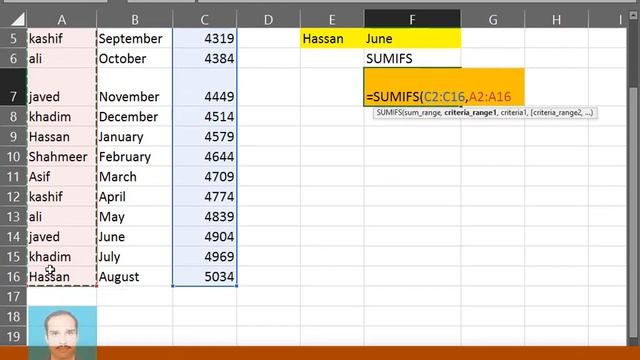Select column A header
Viewport: 640px width, 360px height.
click(x=62, y=19)
